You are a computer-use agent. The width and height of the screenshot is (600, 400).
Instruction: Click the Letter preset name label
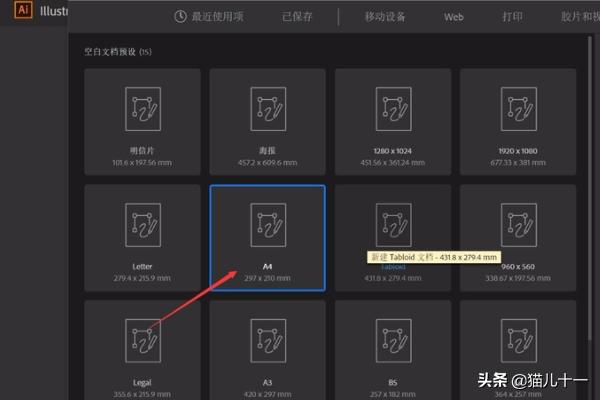pos(142,266)
